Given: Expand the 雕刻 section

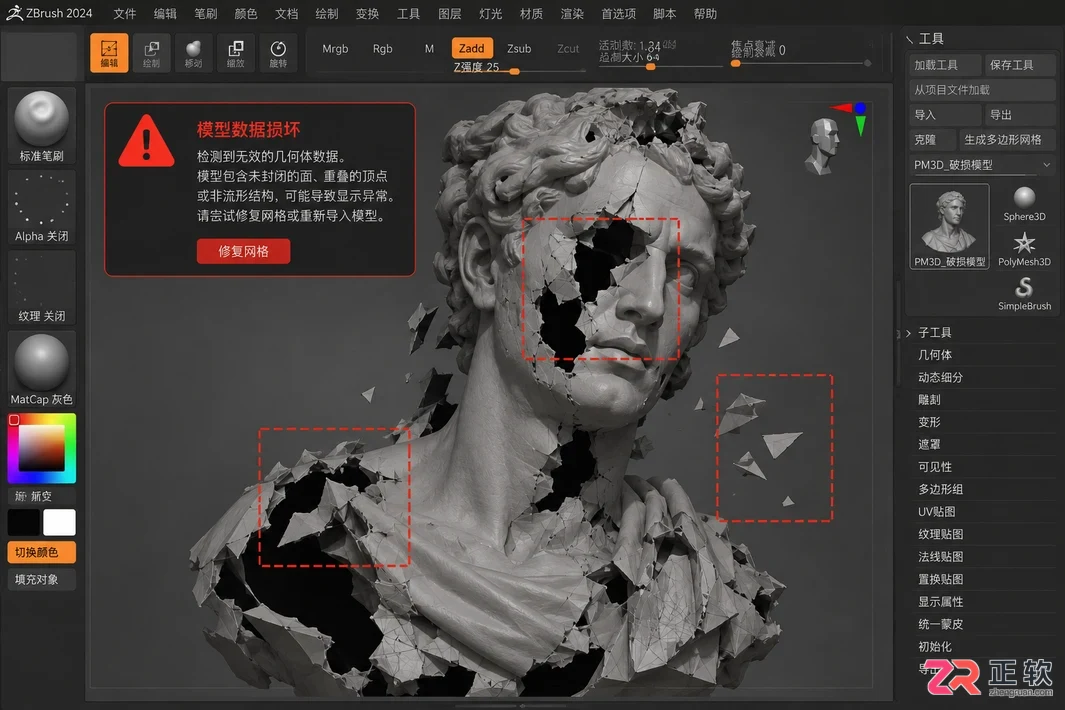Looking at the screenshot, I should coord(929,400).
